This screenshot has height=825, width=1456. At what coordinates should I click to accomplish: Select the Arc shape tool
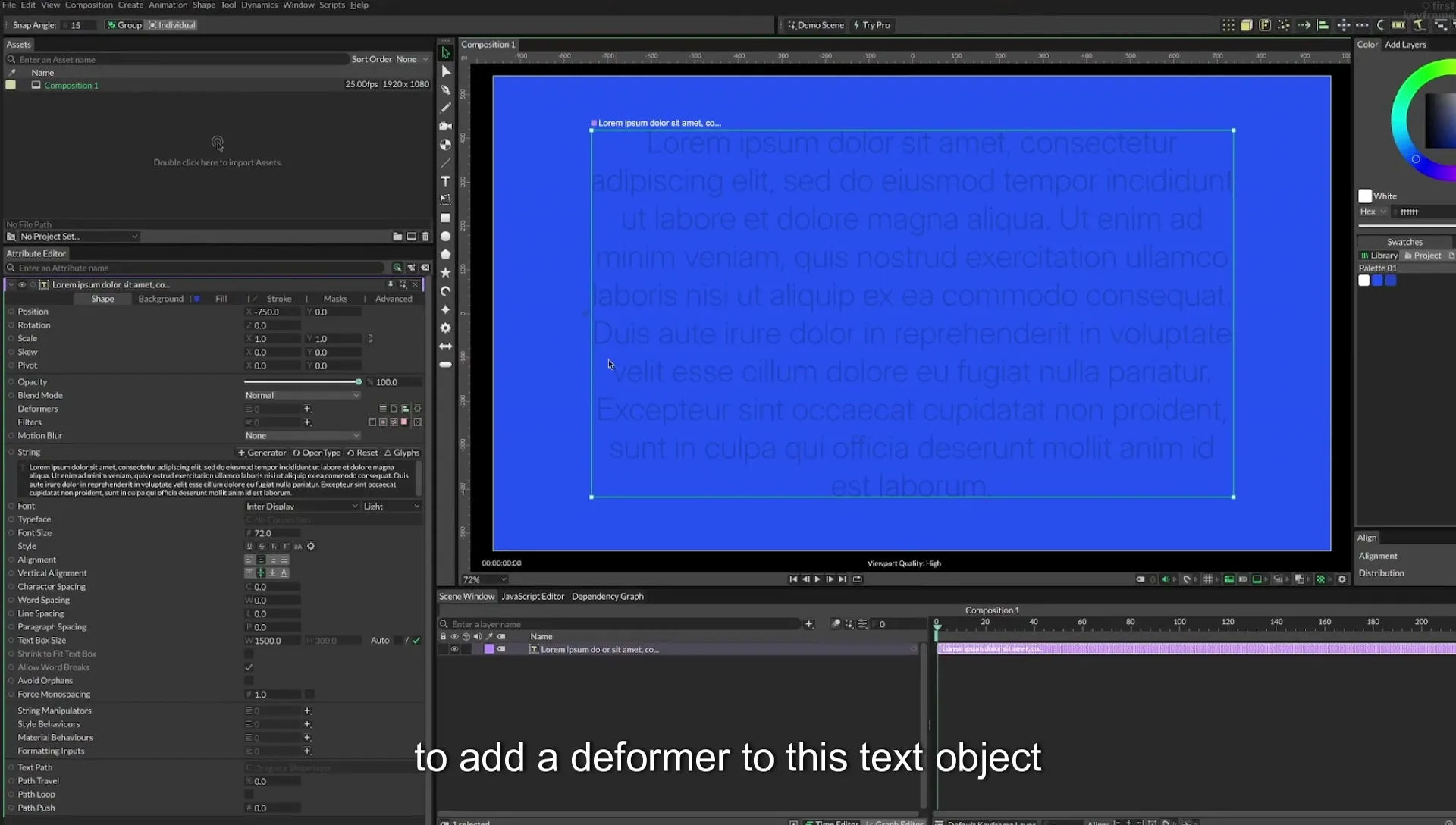click(446, 291)
